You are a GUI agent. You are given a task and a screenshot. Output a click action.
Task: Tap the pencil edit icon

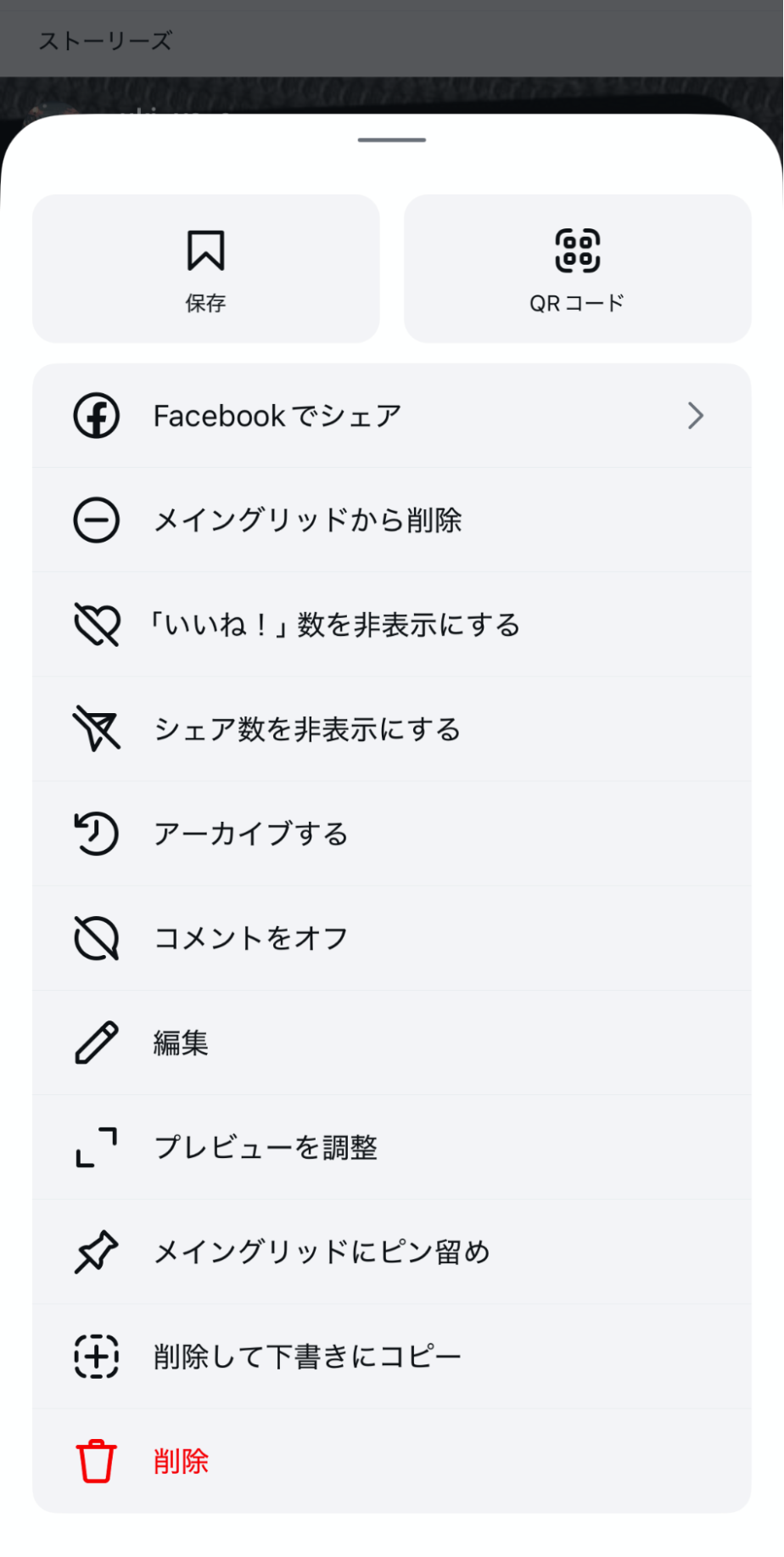[97, 1043]
